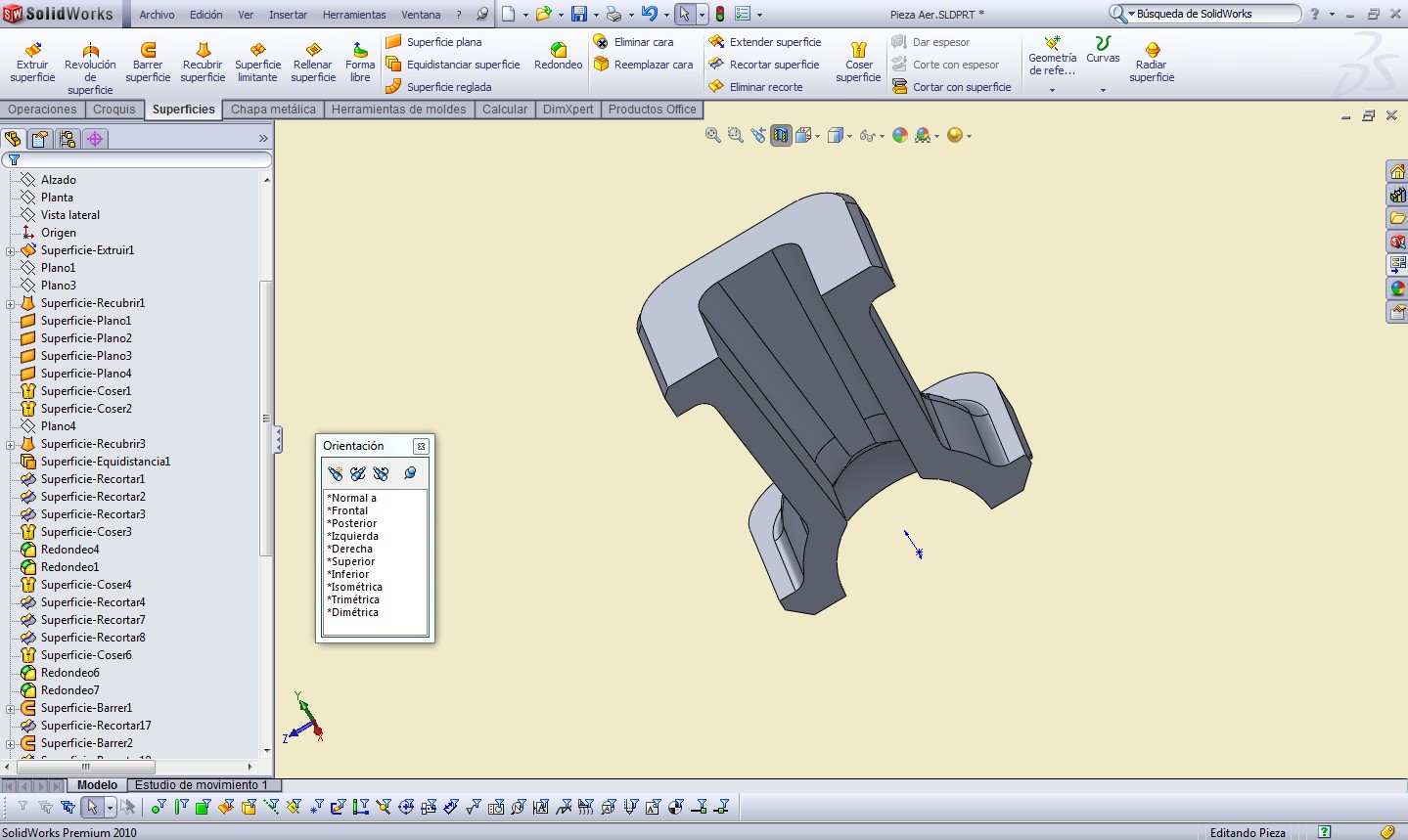Select Radiar superficie tool
The height and width of the screenshot is (840, 1408).
(1152, 63)
